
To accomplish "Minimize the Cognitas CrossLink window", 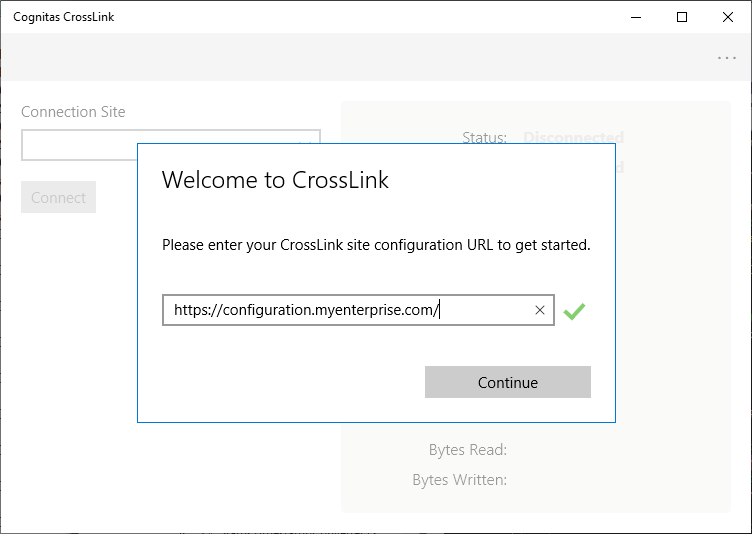I will point(636,17).
